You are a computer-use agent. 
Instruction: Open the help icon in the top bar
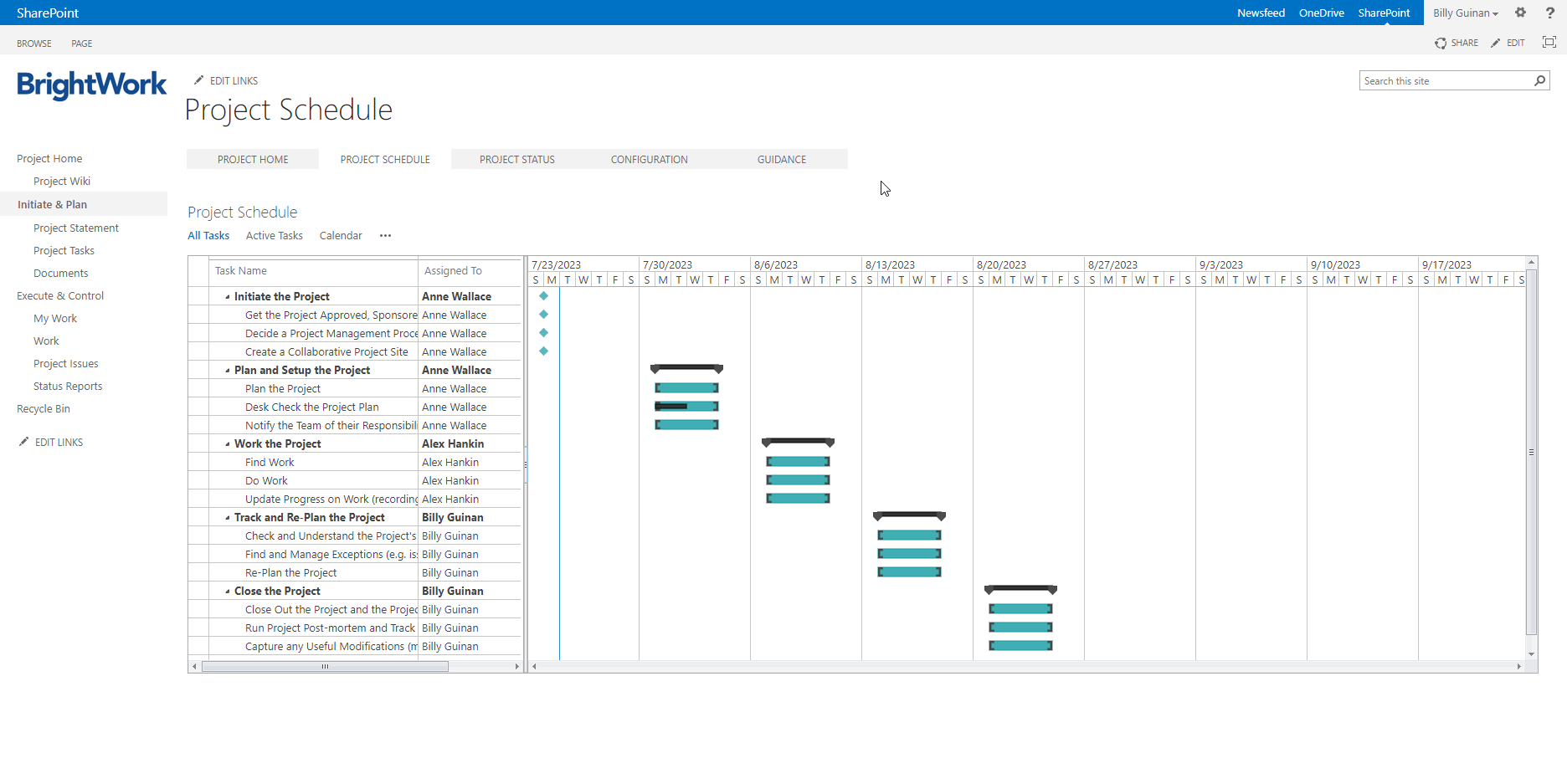click(1549, 13)
